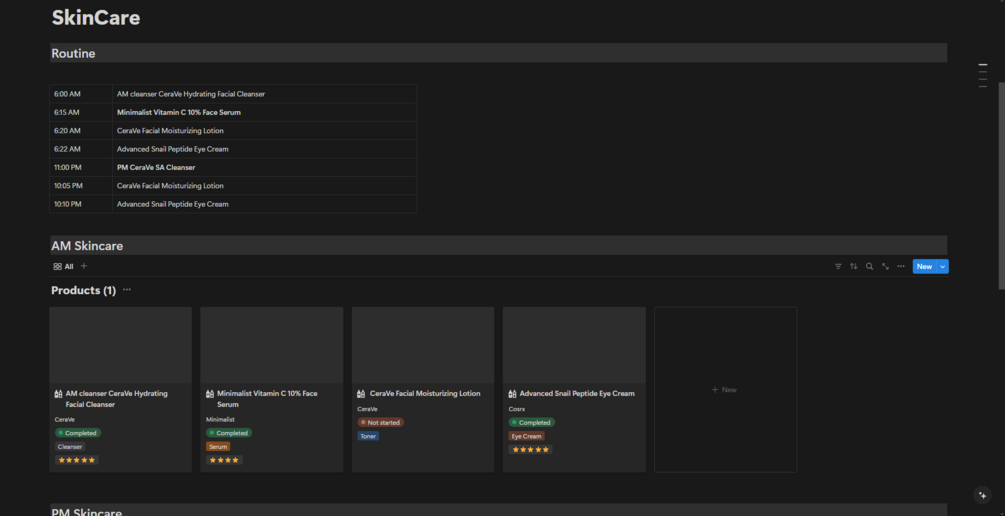This screenshot has width=1005, height=516.
Task: Click the five-star rating on Eye Cream card
Action: coord(531,449)
